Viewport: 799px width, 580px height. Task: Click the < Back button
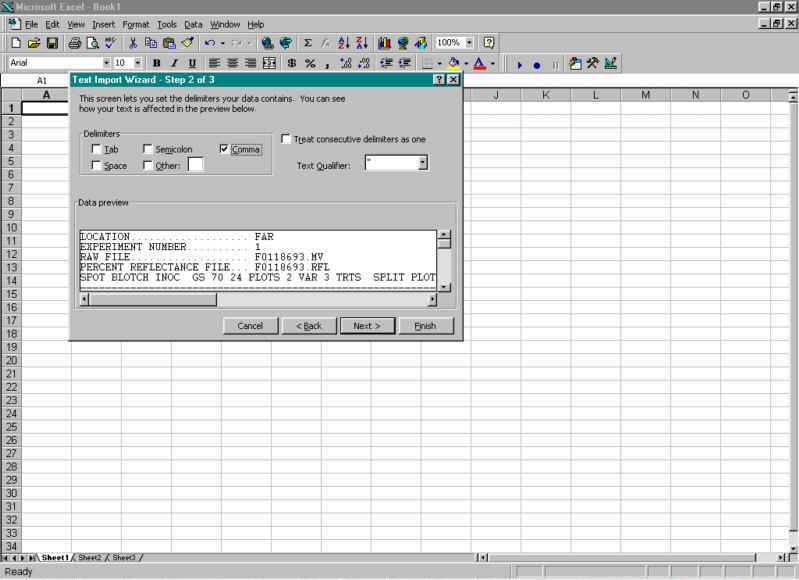pos(309,326)
